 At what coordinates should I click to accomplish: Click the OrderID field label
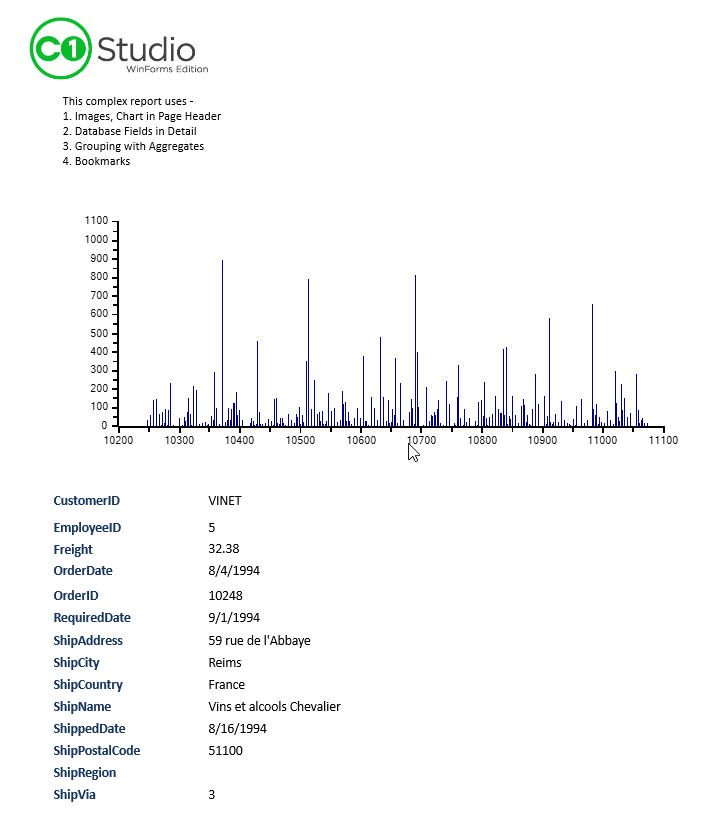[x=76, y=596]
